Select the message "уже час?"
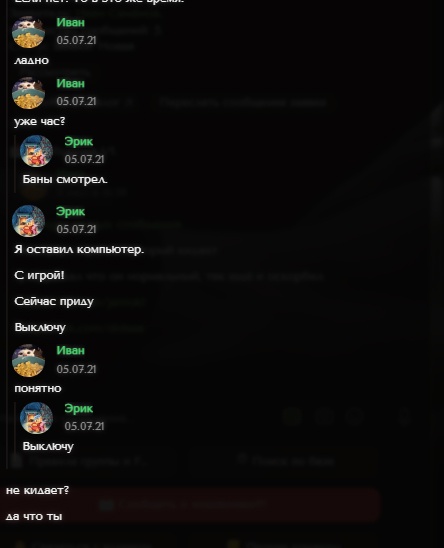 [x=40, y=122]
